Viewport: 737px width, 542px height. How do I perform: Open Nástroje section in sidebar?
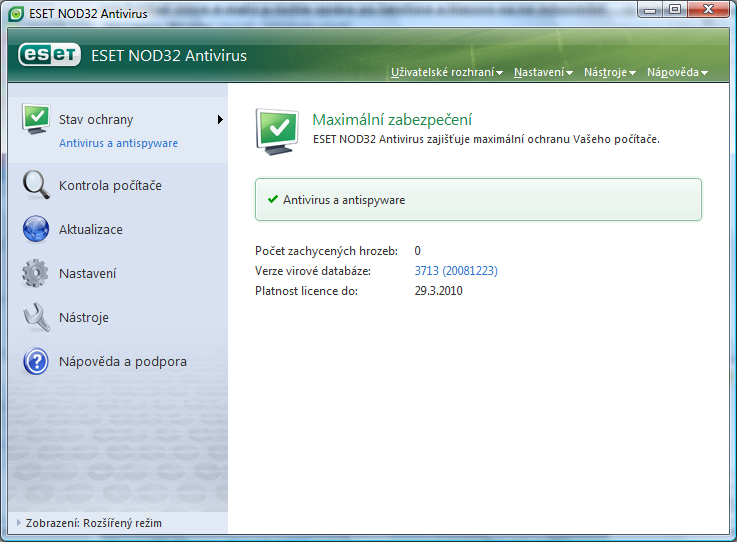[x=84, y=317]
